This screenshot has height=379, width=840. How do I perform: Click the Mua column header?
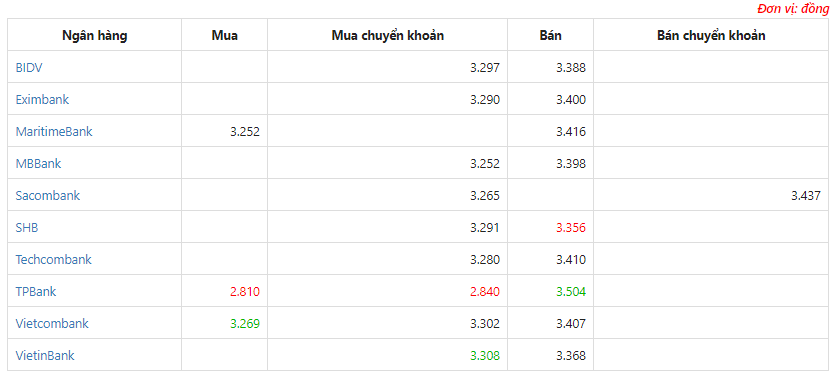point(225,36)
